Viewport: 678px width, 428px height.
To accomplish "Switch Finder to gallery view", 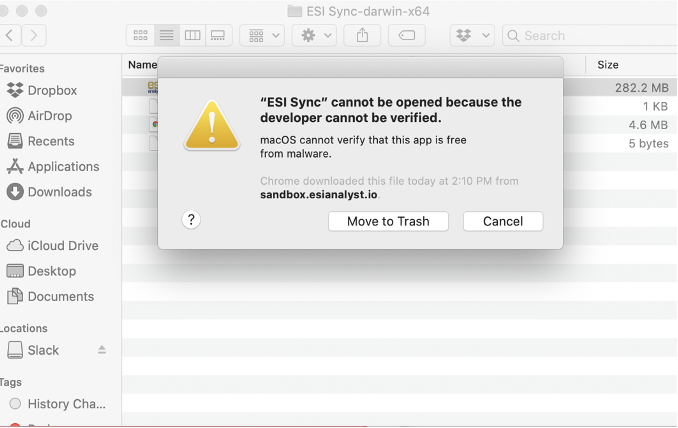I will click(x=218, y=35).
